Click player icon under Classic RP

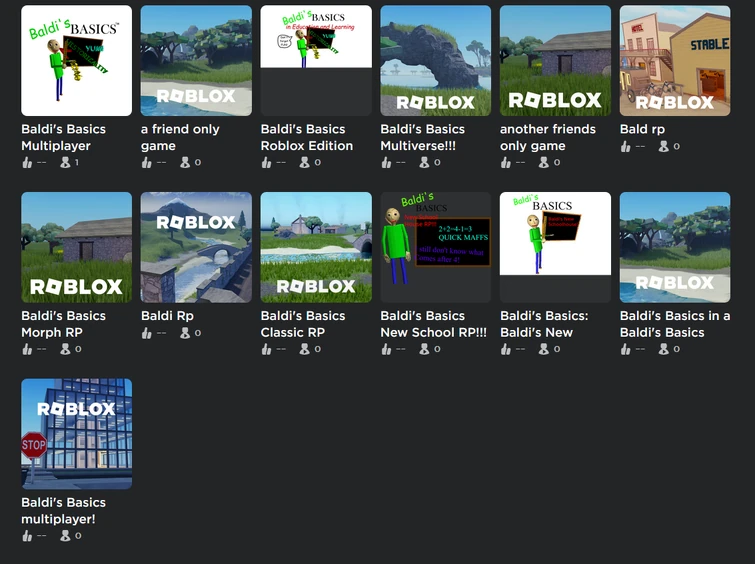(304, 349)
